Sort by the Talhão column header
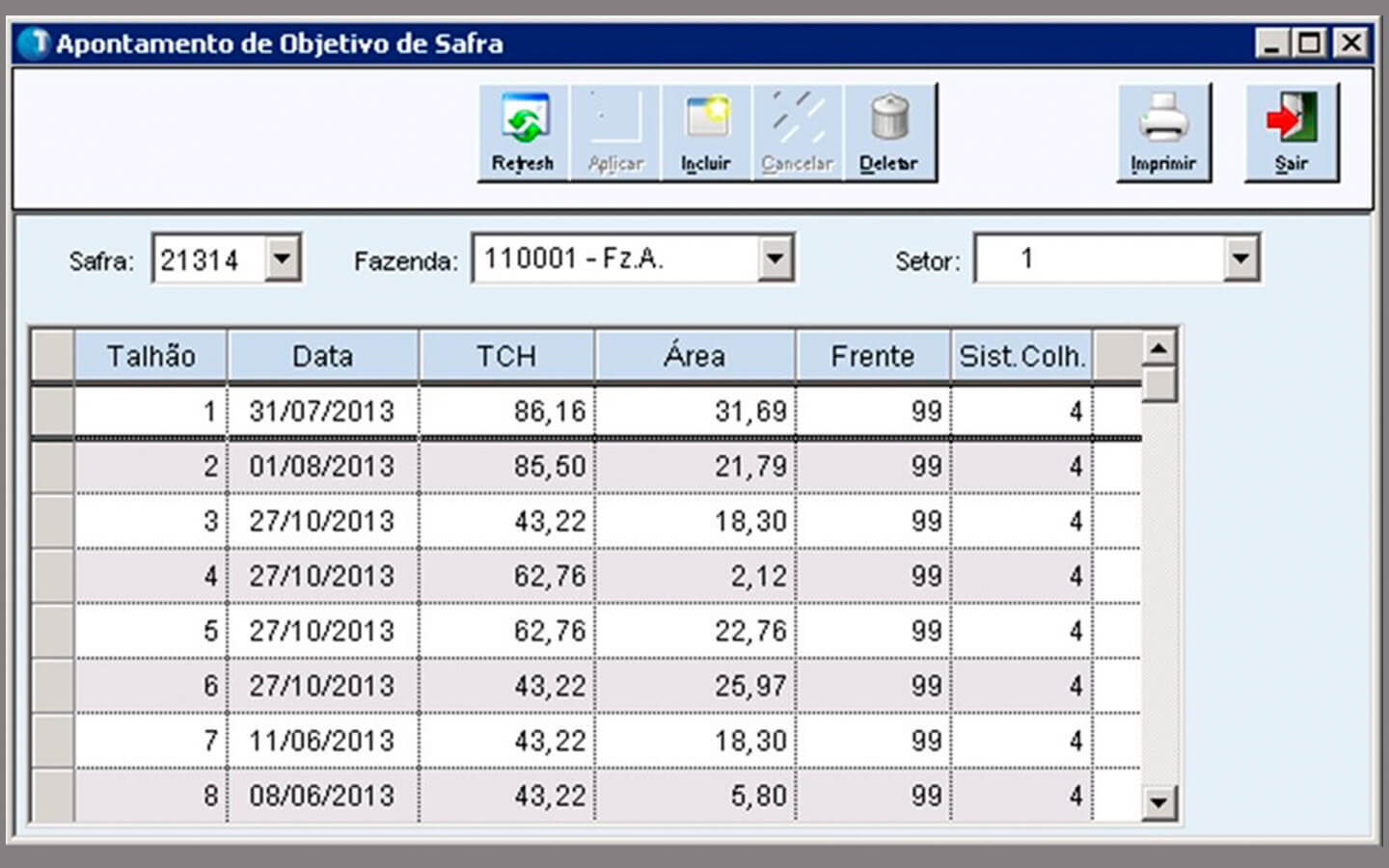Image resolution: width=1389 pixels, height=868 pixels. pyautogui.click(x=150, y=356)
